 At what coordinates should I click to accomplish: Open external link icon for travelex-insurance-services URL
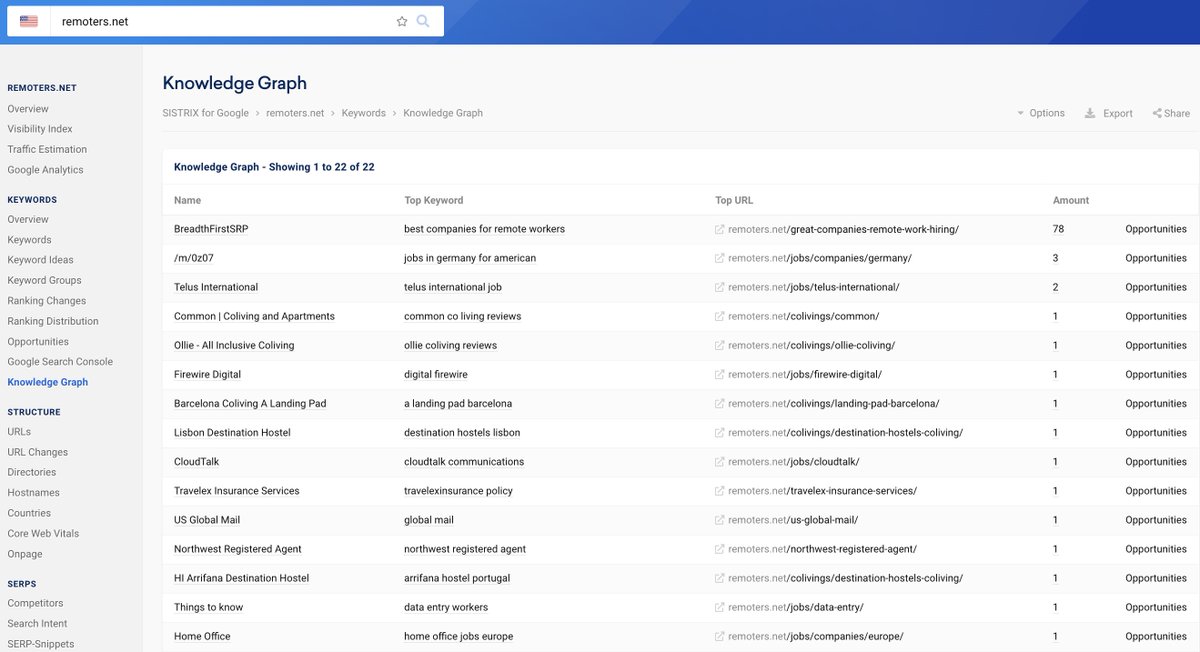tap(720, 491)
